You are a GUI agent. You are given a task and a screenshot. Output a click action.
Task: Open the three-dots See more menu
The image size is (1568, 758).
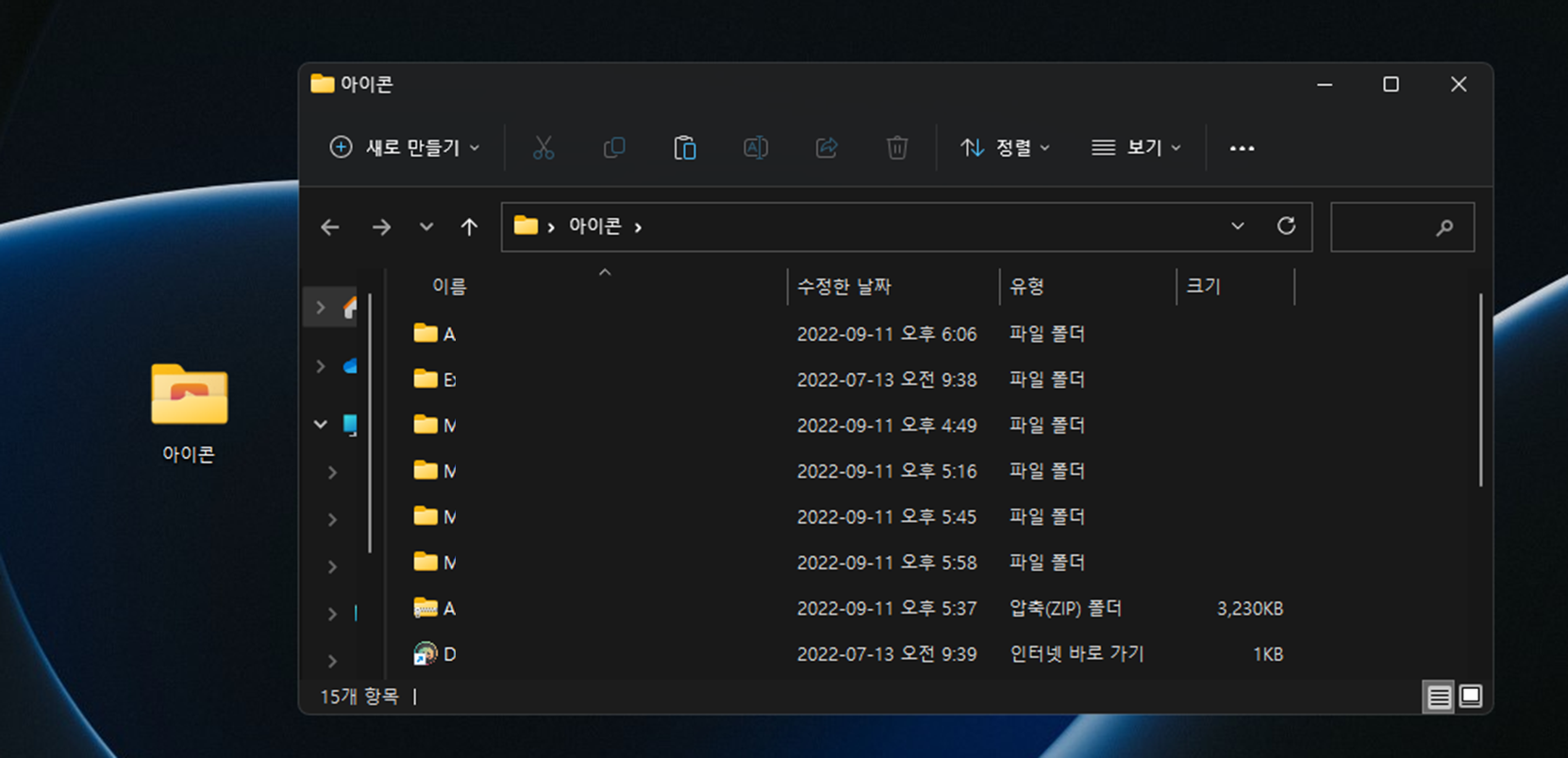pos(1242,148)
